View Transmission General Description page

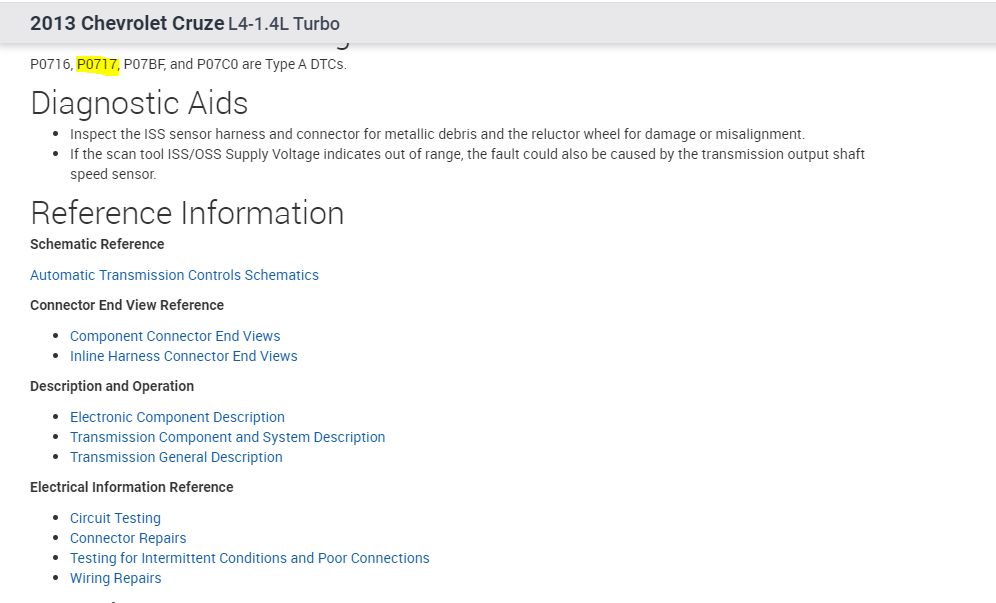[176, 457]
